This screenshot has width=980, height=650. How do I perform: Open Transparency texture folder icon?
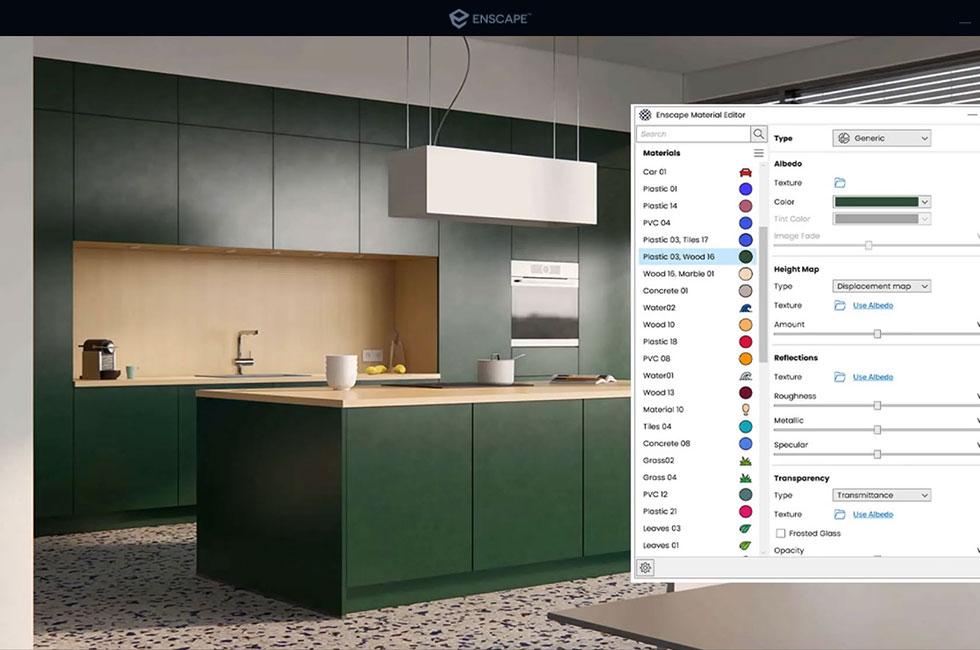coord(840,514)
